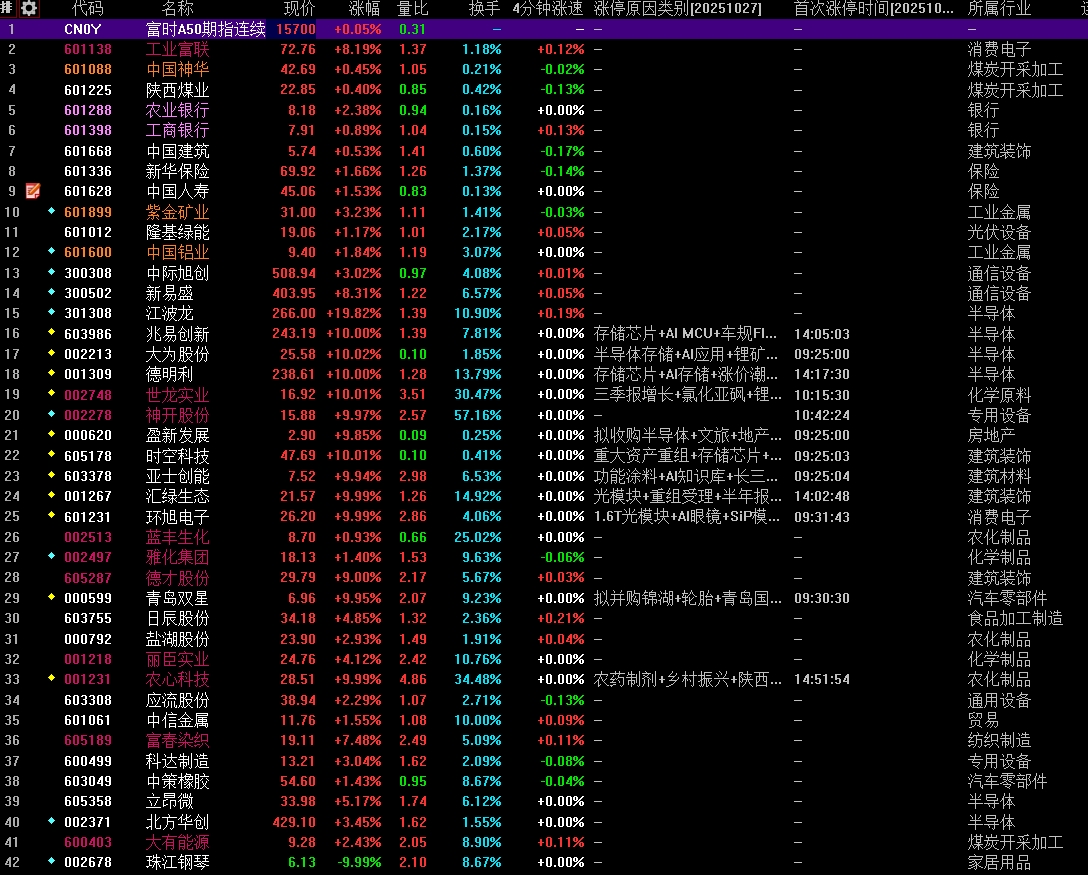The height and width of the screenshot is (875, 1088).
Task: Select stock 丽臣实业
Action: [178, 659]
